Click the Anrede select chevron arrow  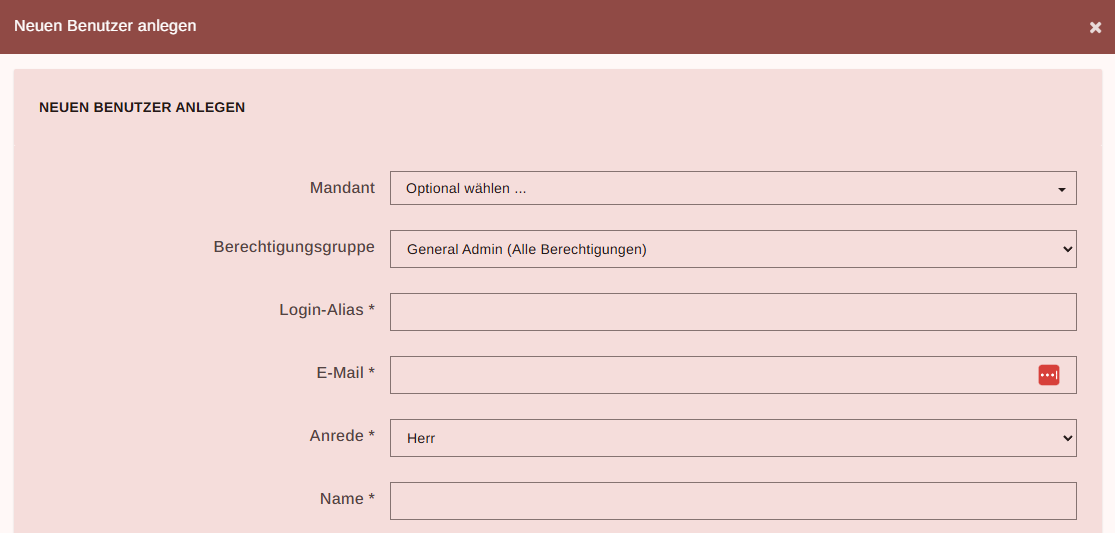(x=1066, y=438)
